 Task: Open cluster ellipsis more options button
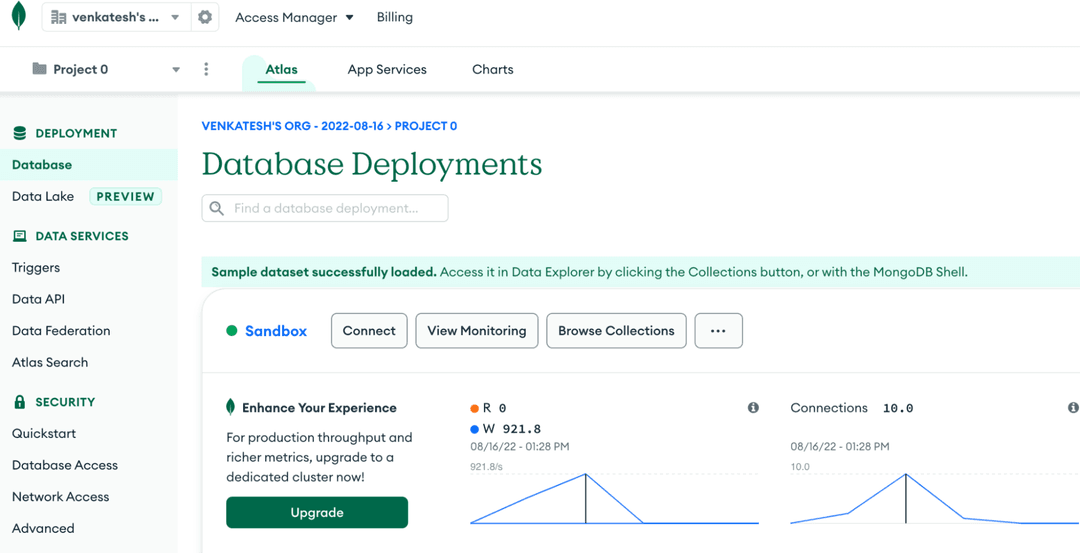718,331
